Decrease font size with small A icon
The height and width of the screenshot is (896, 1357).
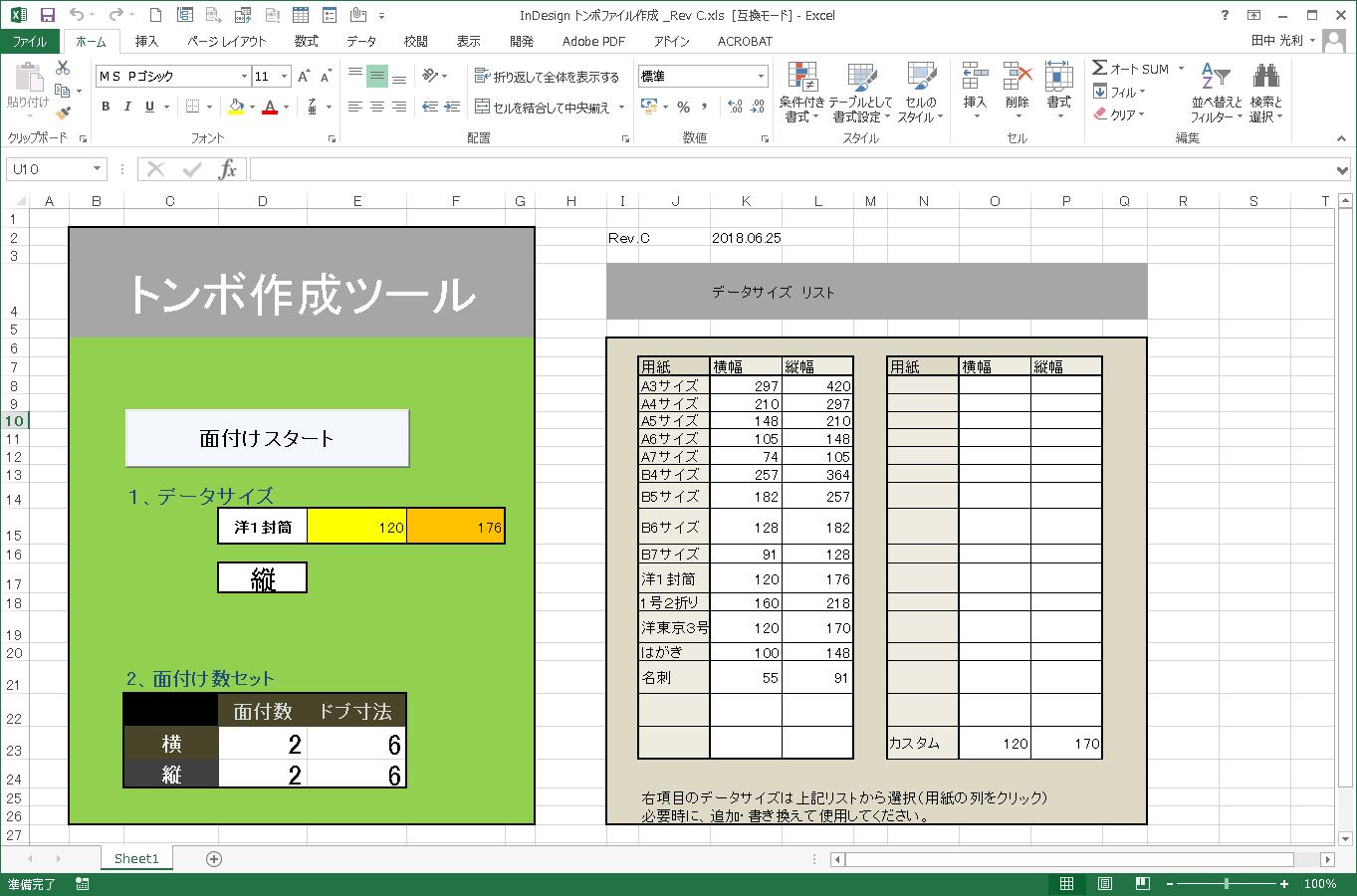tap(326, 76)
